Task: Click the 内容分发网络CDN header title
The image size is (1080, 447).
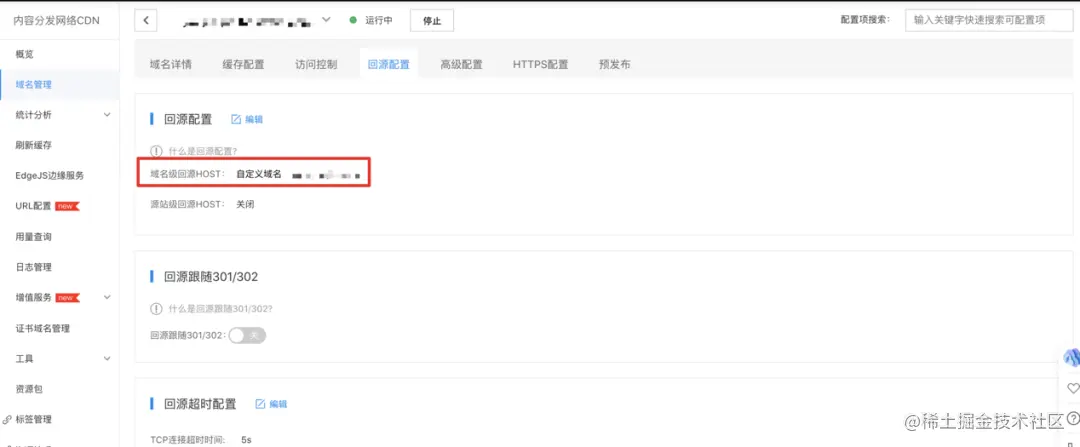Action: [57, 21]
